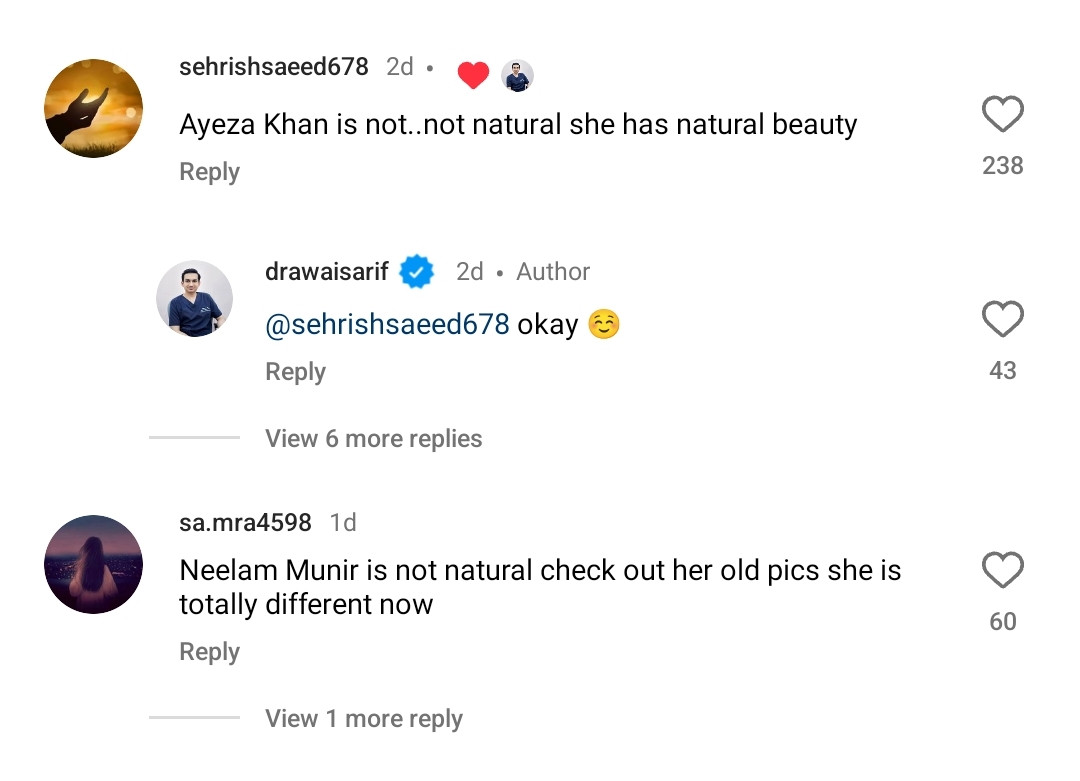Like sa.mra4598's comment with heart icon

point(1002,571)
